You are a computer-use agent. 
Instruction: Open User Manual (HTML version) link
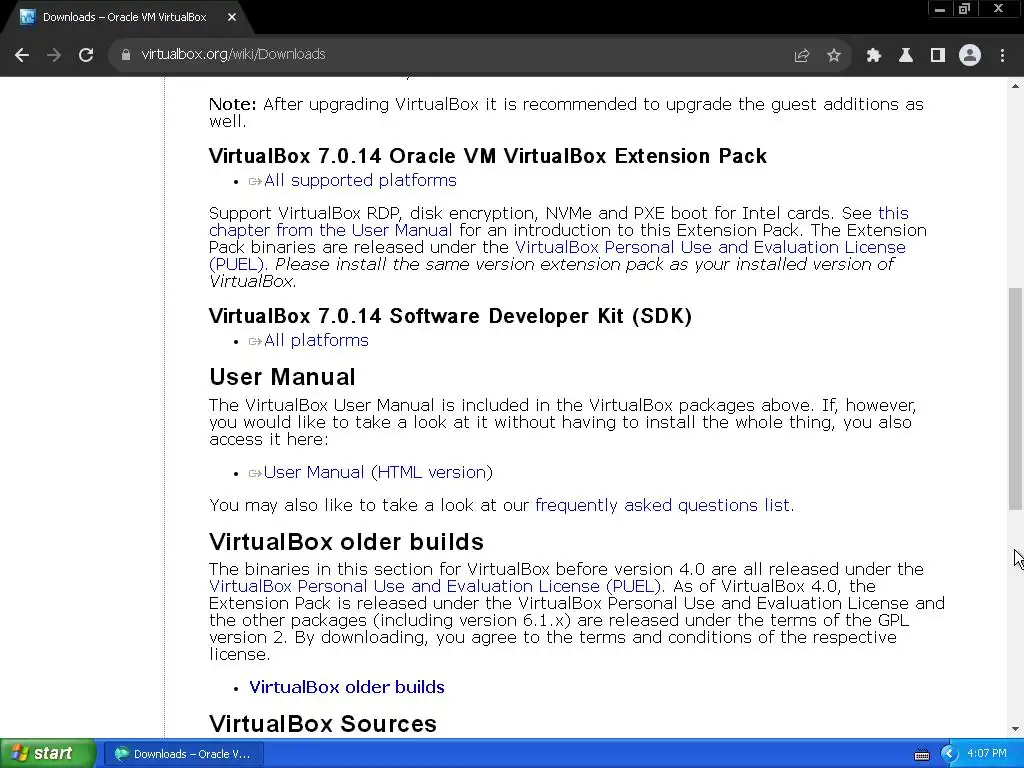tap(378, 472)
